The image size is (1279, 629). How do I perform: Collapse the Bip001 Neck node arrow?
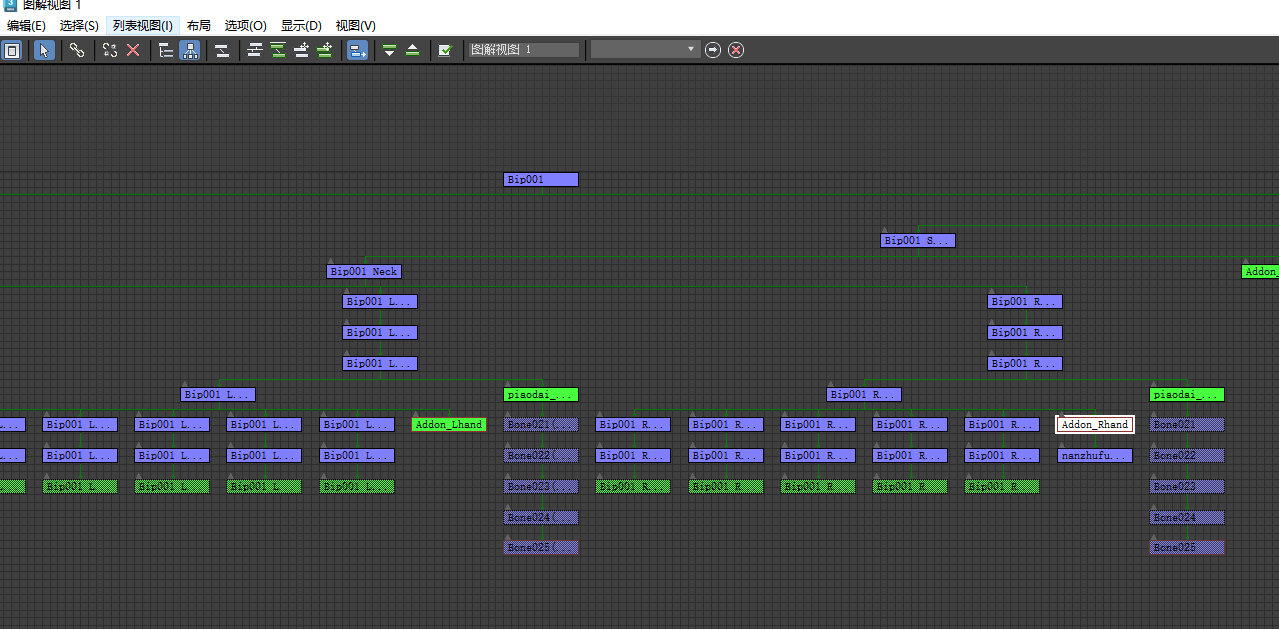click(x=331, y=262)
